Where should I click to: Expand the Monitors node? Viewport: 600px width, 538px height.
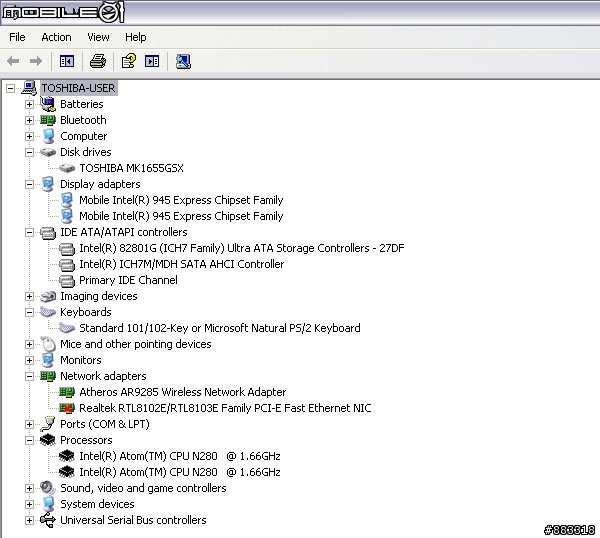tap(29, 360)
